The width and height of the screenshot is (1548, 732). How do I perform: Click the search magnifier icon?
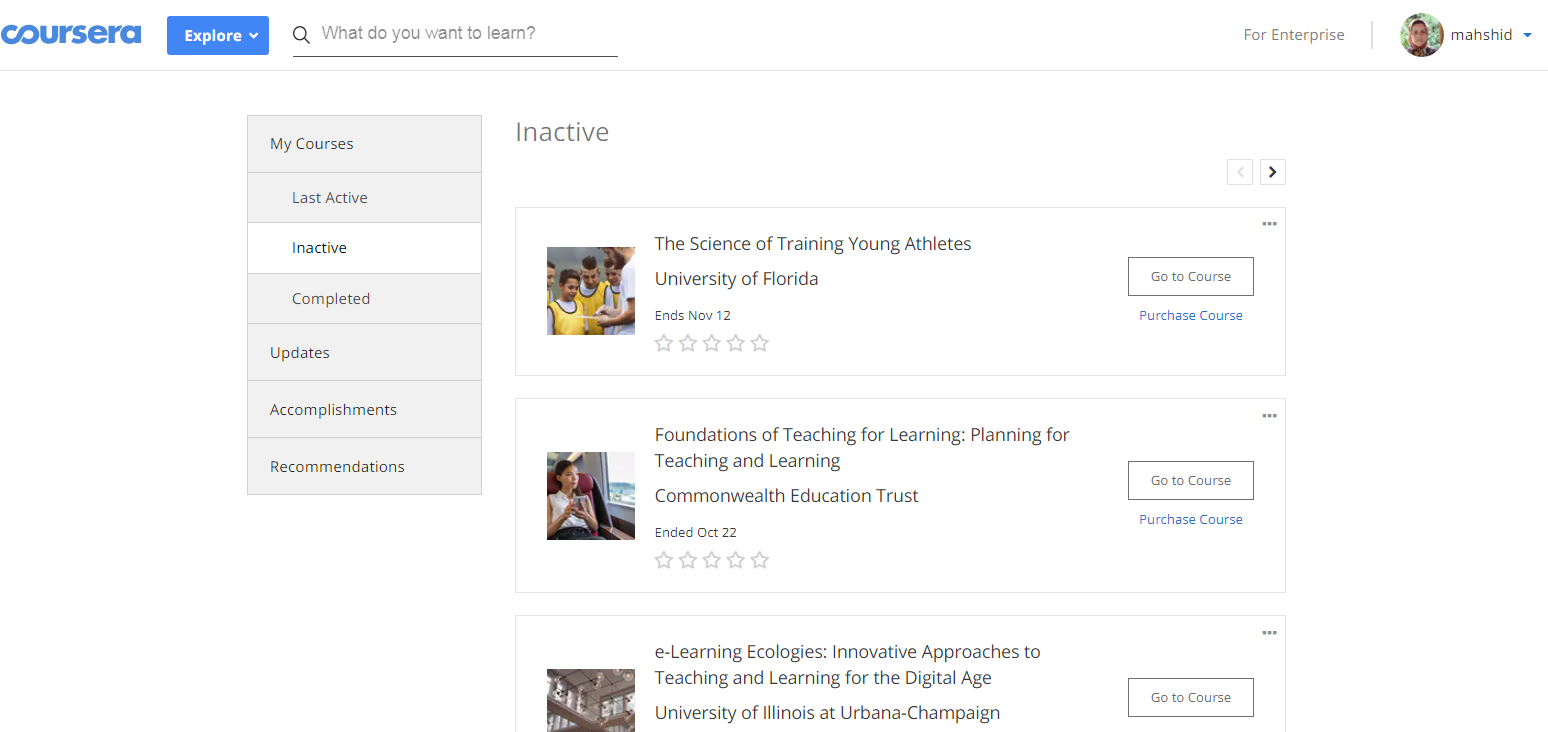301,35
